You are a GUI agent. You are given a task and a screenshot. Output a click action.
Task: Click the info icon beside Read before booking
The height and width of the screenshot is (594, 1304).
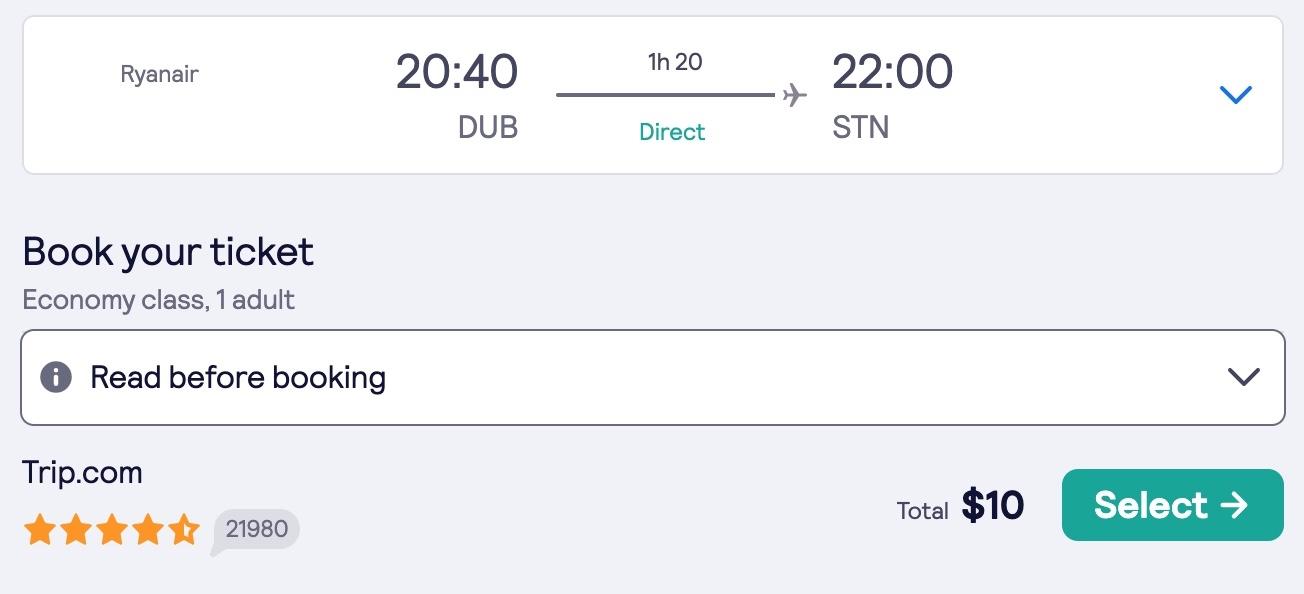[56, 377]
